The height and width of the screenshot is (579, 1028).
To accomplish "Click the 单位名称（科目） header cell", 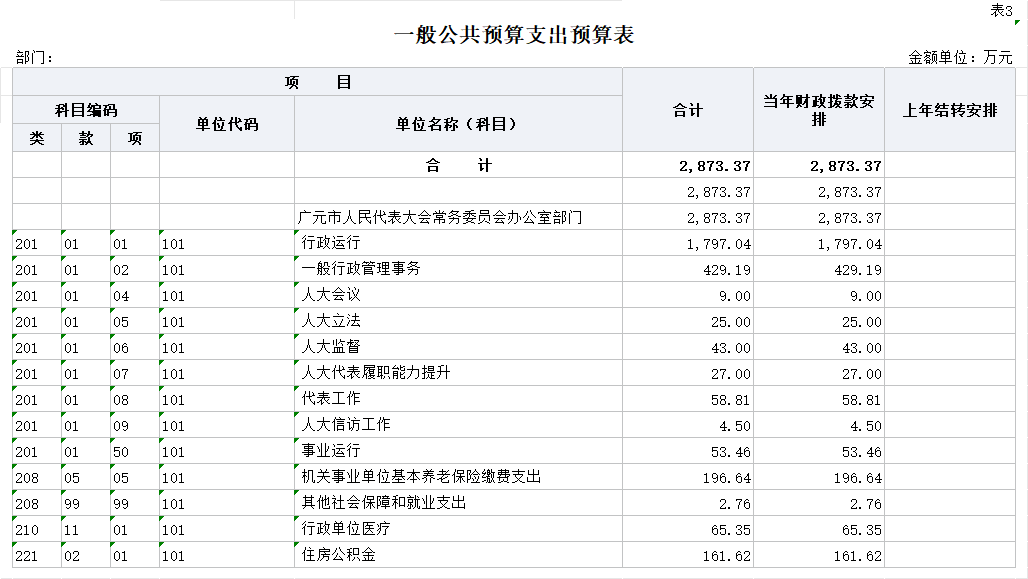I will (x=457, y=124).
